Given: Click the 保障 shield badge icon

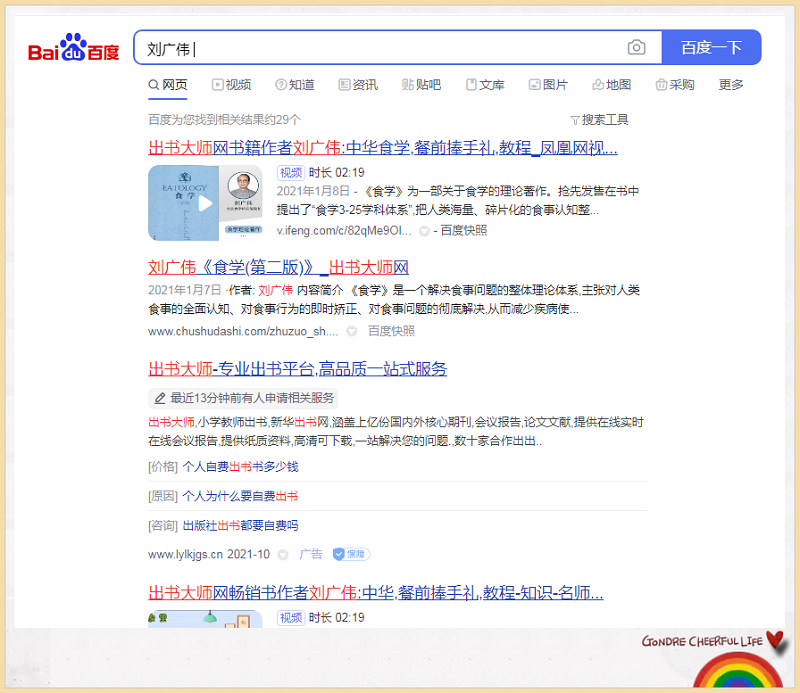Looking at the screenshot, I should coord(351,554).
